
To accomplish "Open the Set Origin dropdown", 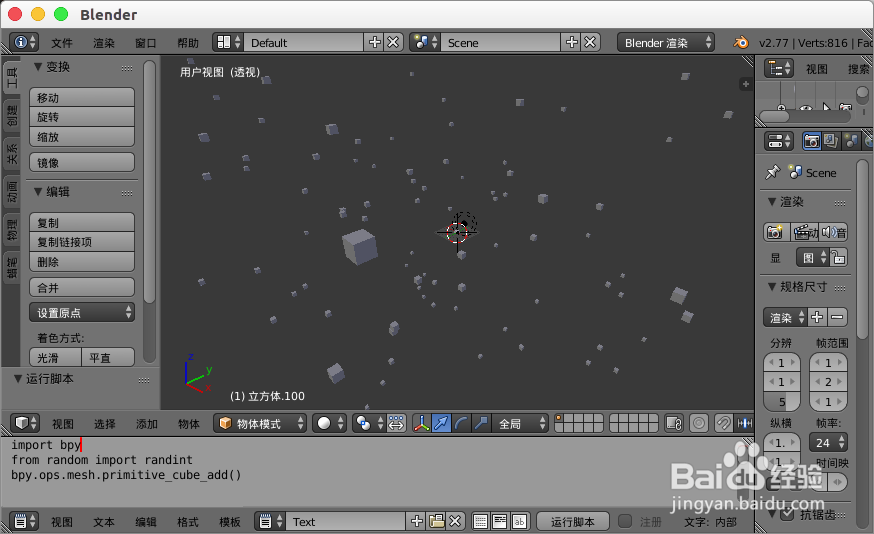I will [x=82, y=313].
